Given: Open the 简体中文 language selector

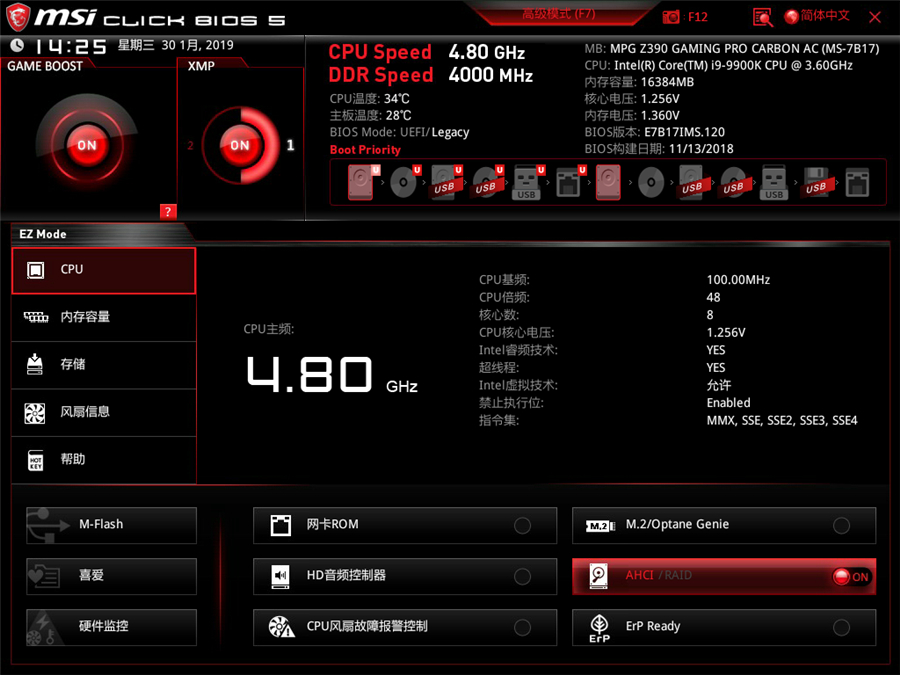Looking at the screenshot, I should [817, 16].
